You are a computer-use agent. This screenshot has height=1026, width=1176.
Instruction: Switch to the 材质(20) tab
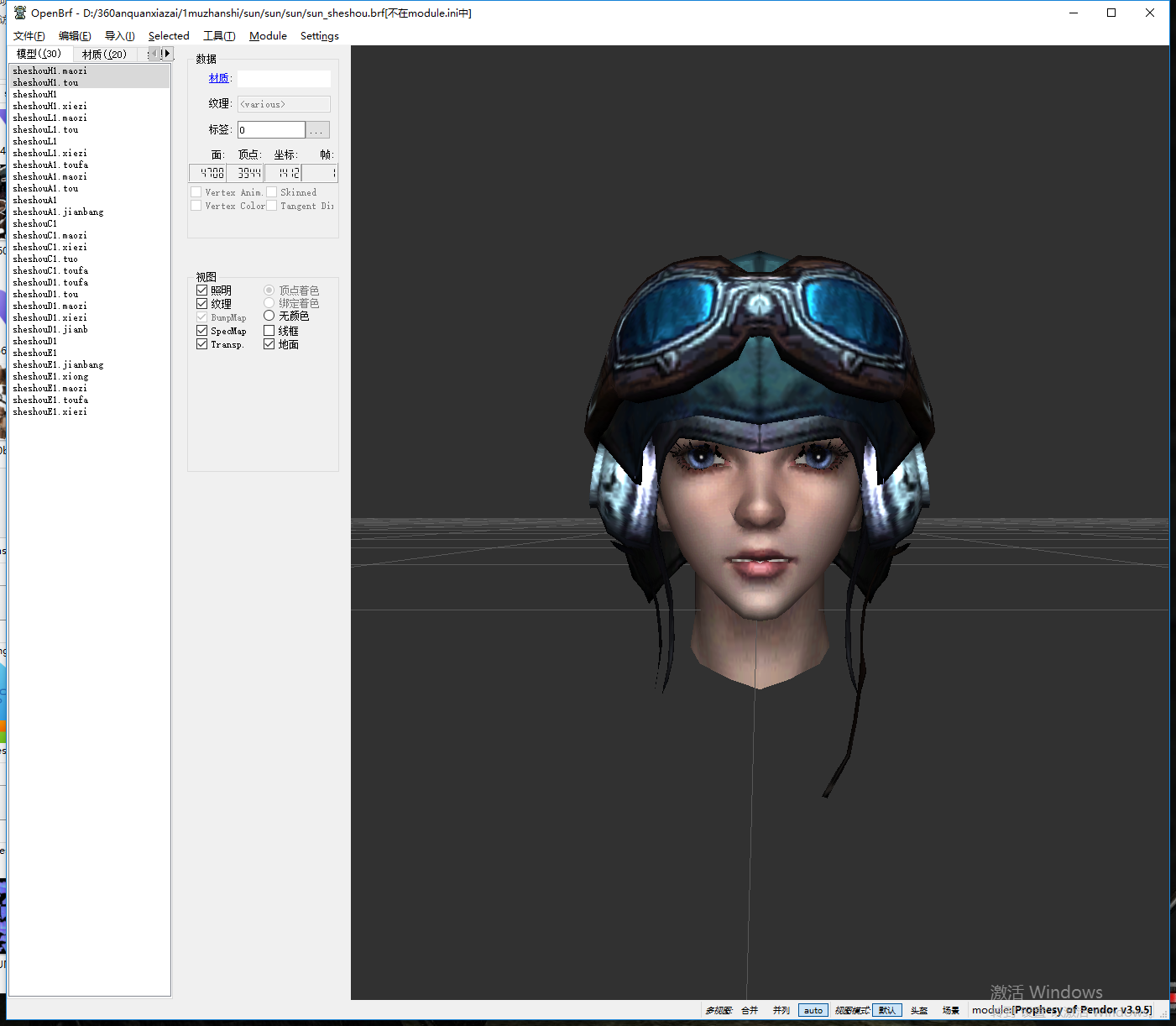(x=104, y=54)
